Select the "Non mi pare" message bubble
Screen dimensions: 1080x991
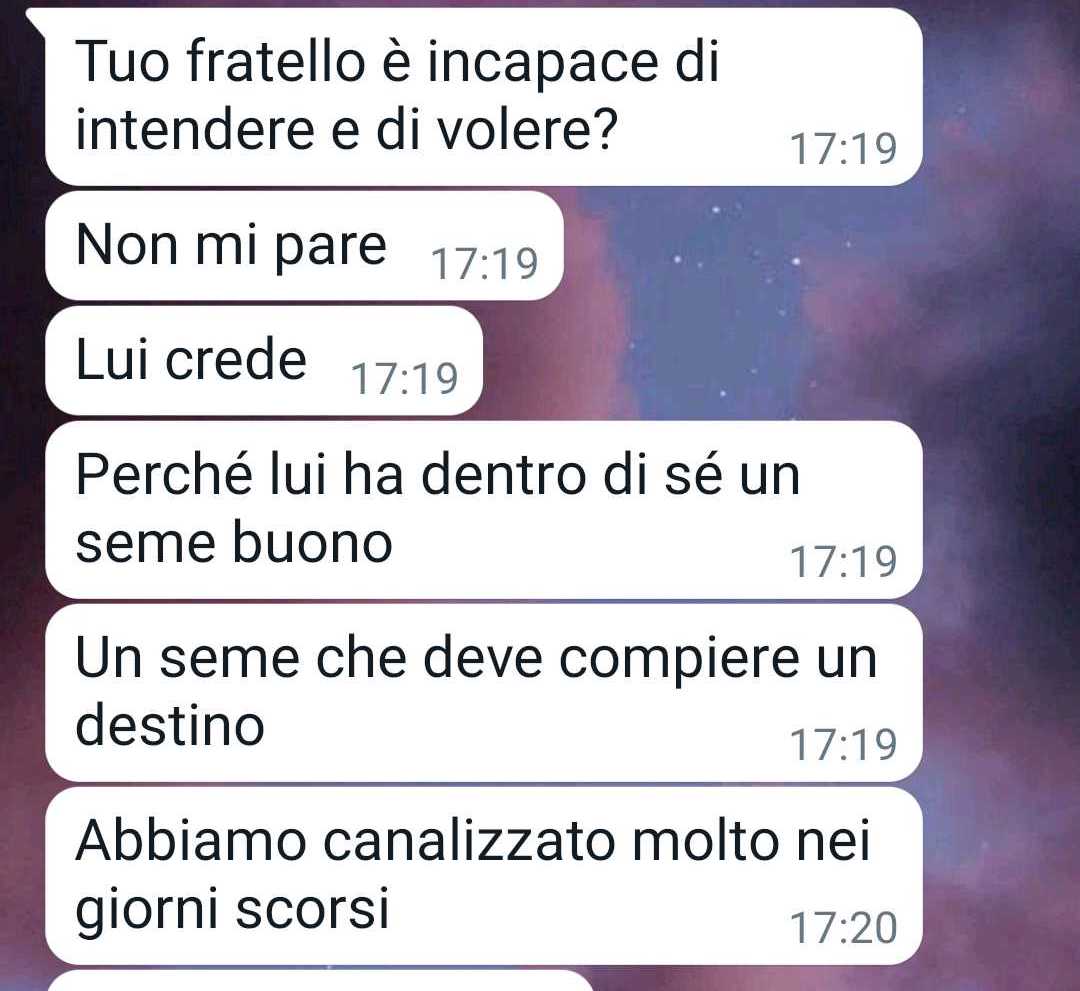pos(304,246)
